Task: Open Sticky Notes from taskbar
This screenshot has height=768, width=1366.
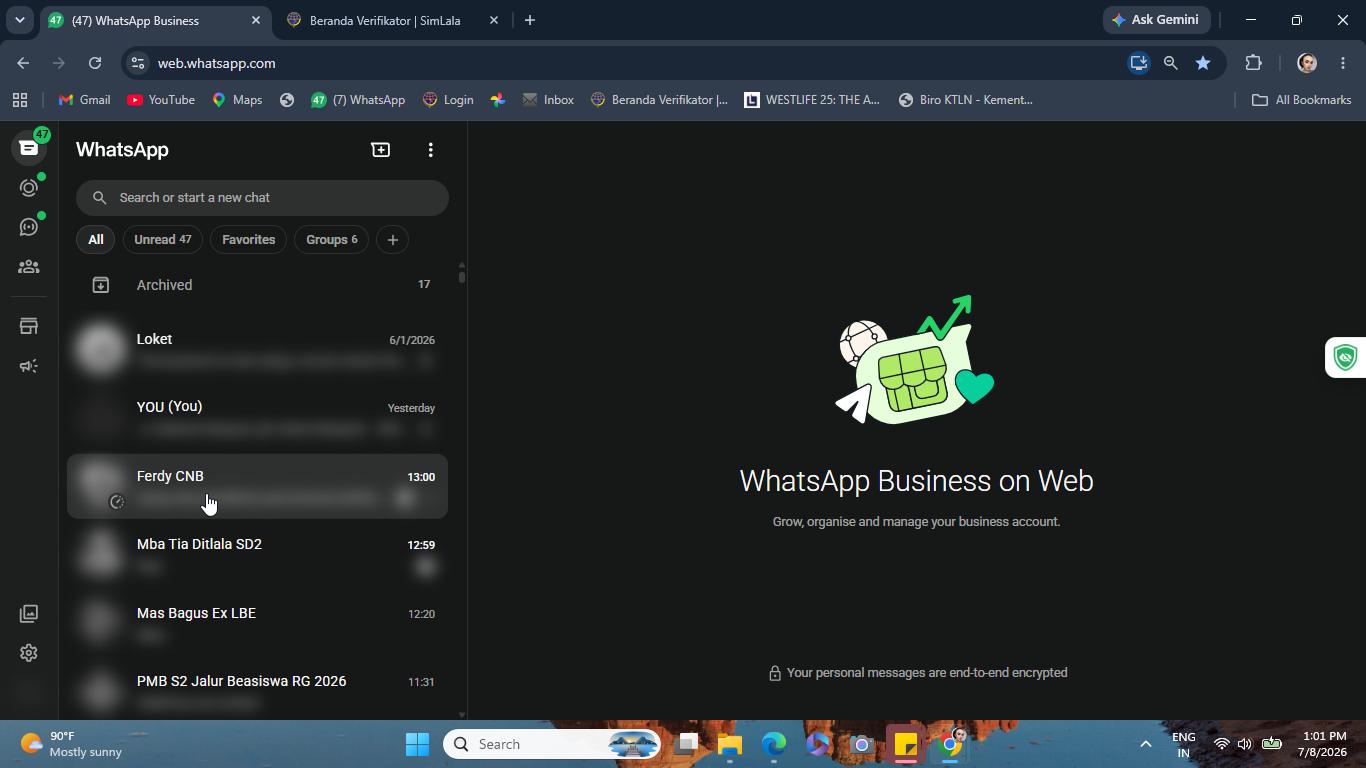Action: (x=906, y=744)
